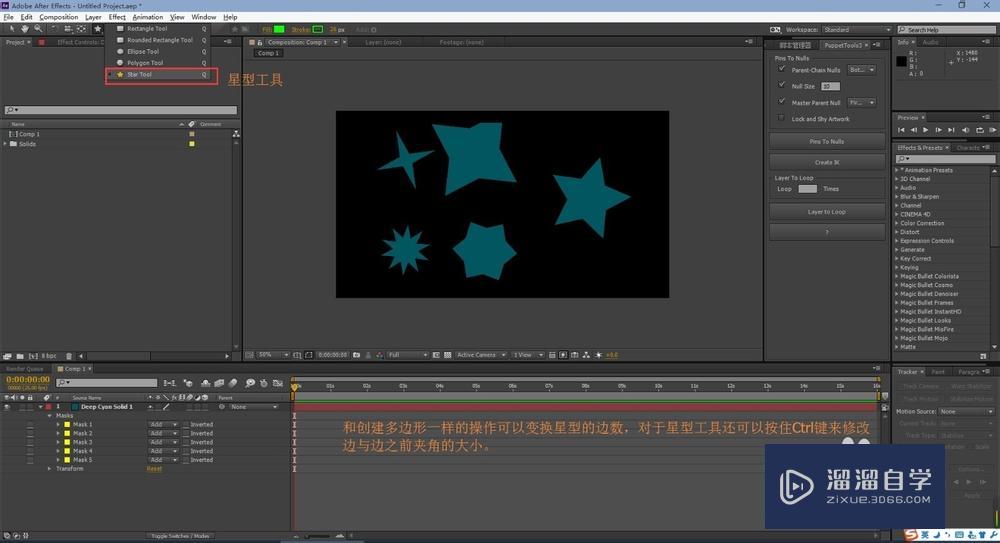This screenshot has width=1000, height=543.
Task: Click Toggle Switches / Modes button
Action: pyautogui.click(x=179, y=536)
